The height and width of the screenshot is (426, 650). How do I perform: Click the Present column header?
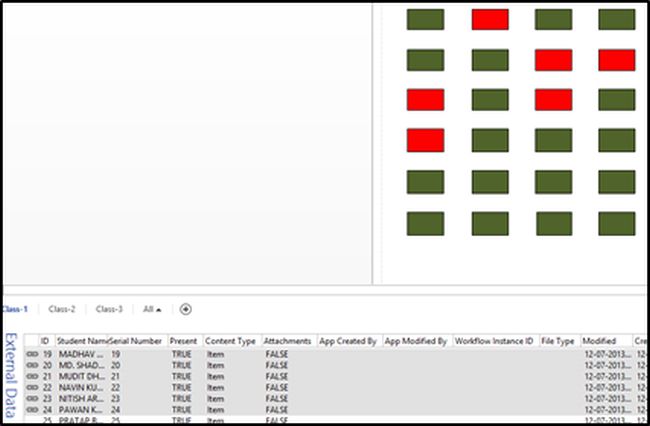[185, 341]
